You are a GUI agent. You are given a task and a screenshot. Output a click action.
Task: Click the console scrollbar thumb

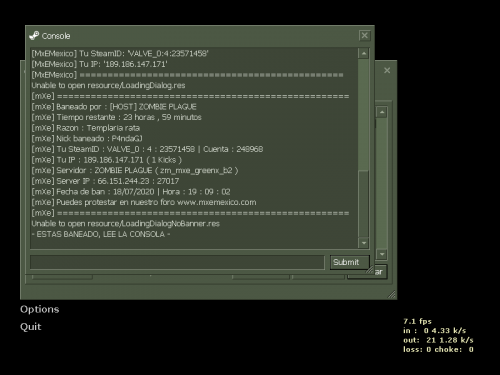point(364,204)
